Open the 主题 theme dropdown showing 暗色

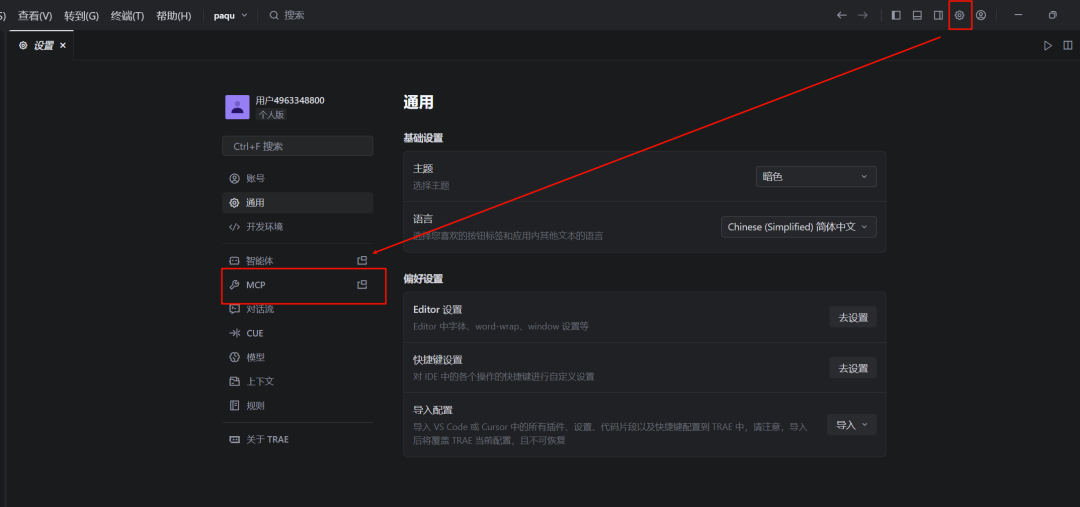[x=816, y=176]
